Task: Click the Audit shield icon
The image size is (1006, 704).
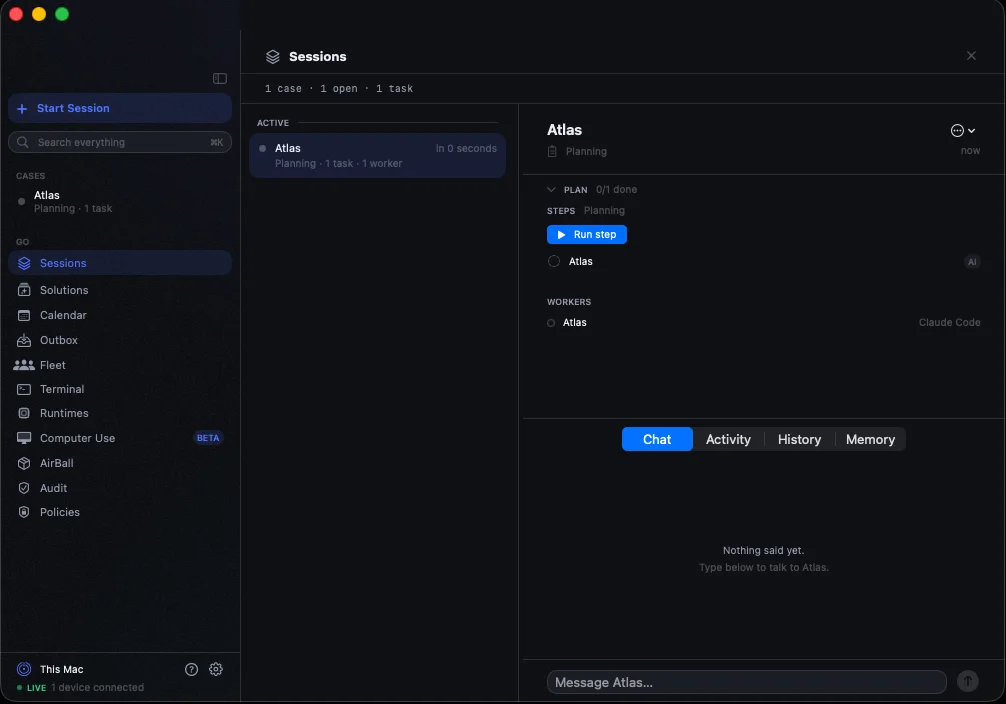Action: coord(24,488)
